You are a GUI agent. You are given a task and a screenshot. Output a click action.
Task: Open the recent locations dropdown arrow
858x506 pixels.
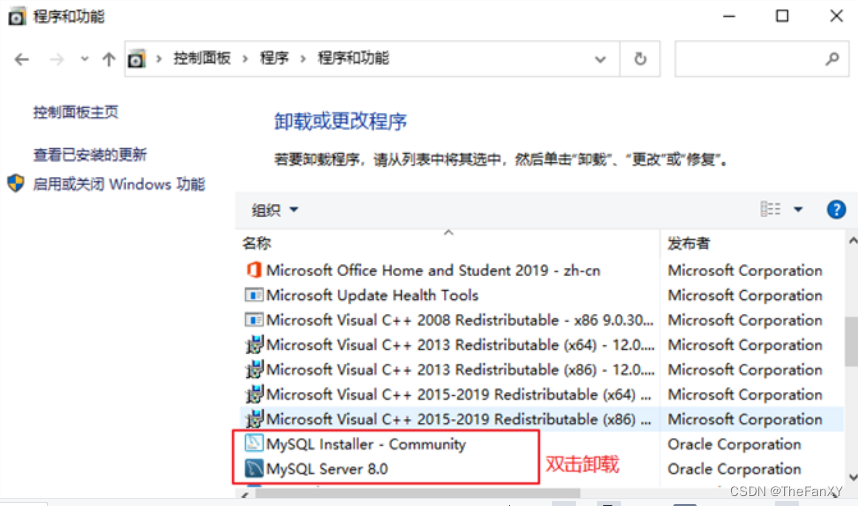84,59
